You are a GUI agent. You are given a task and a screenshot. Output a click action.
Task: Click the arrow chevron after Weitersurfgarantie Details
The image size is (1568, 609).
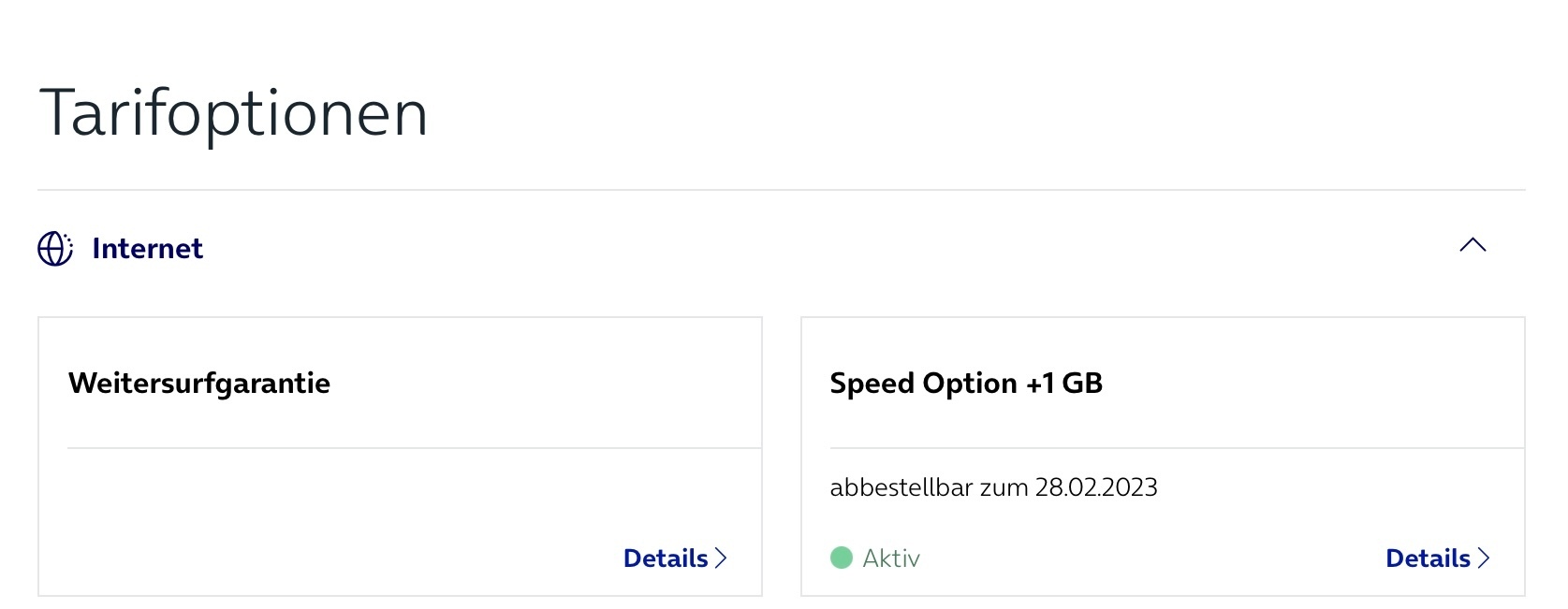(721, 558)
